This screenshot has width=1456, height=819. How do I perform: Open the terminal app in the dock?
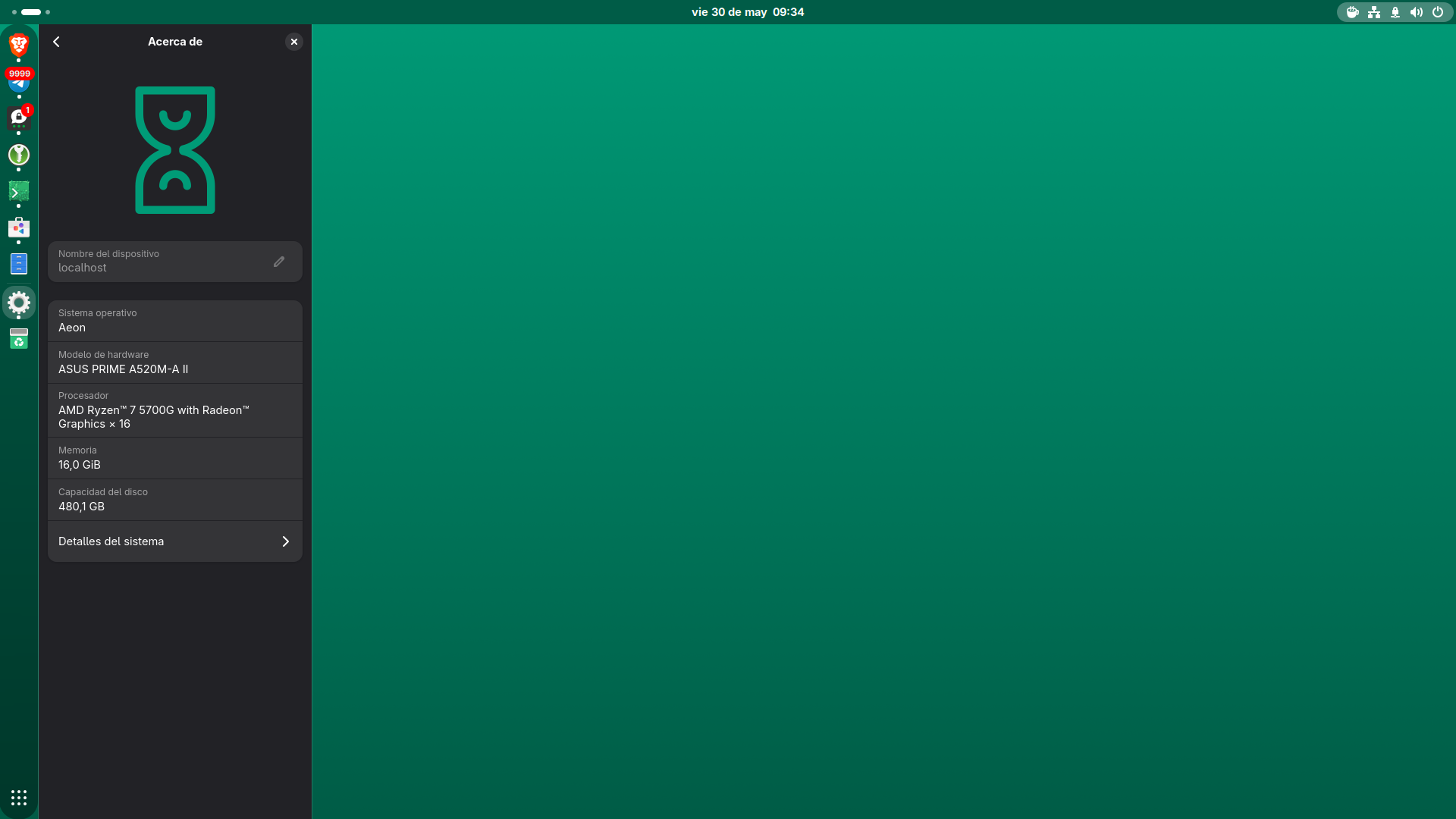tap(19, 191)
